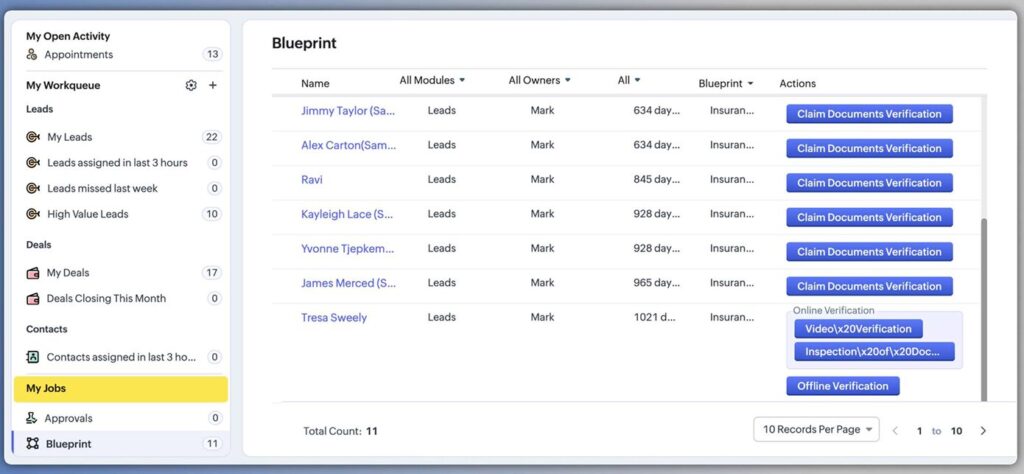Click the Leads assigned in last 3 hours icon
Viewport: 1024px width, 474px height.
(x=33, y=163)
